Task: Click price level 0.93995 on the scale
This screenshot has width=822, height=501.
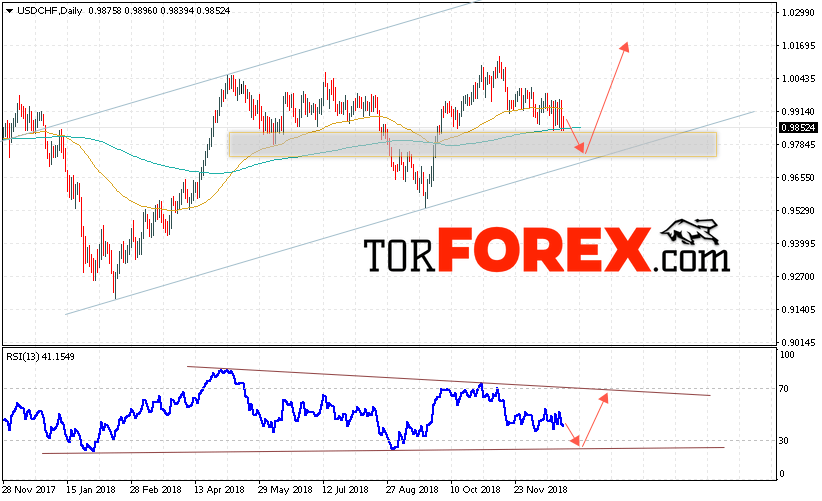Action: [x=798, y=244]
